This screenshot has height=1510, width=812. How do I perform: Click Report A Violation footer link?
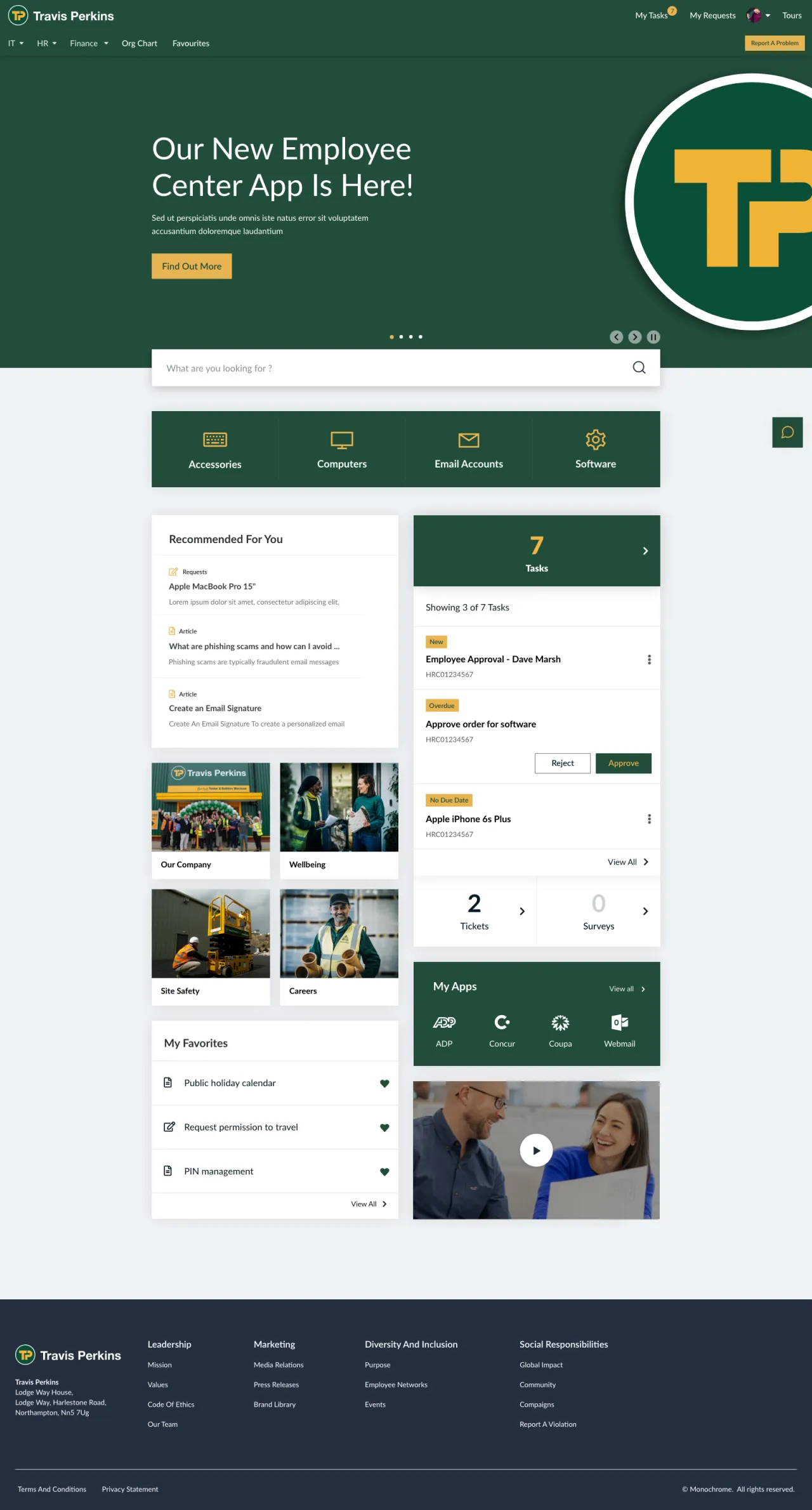click(x=548, y=1424)
